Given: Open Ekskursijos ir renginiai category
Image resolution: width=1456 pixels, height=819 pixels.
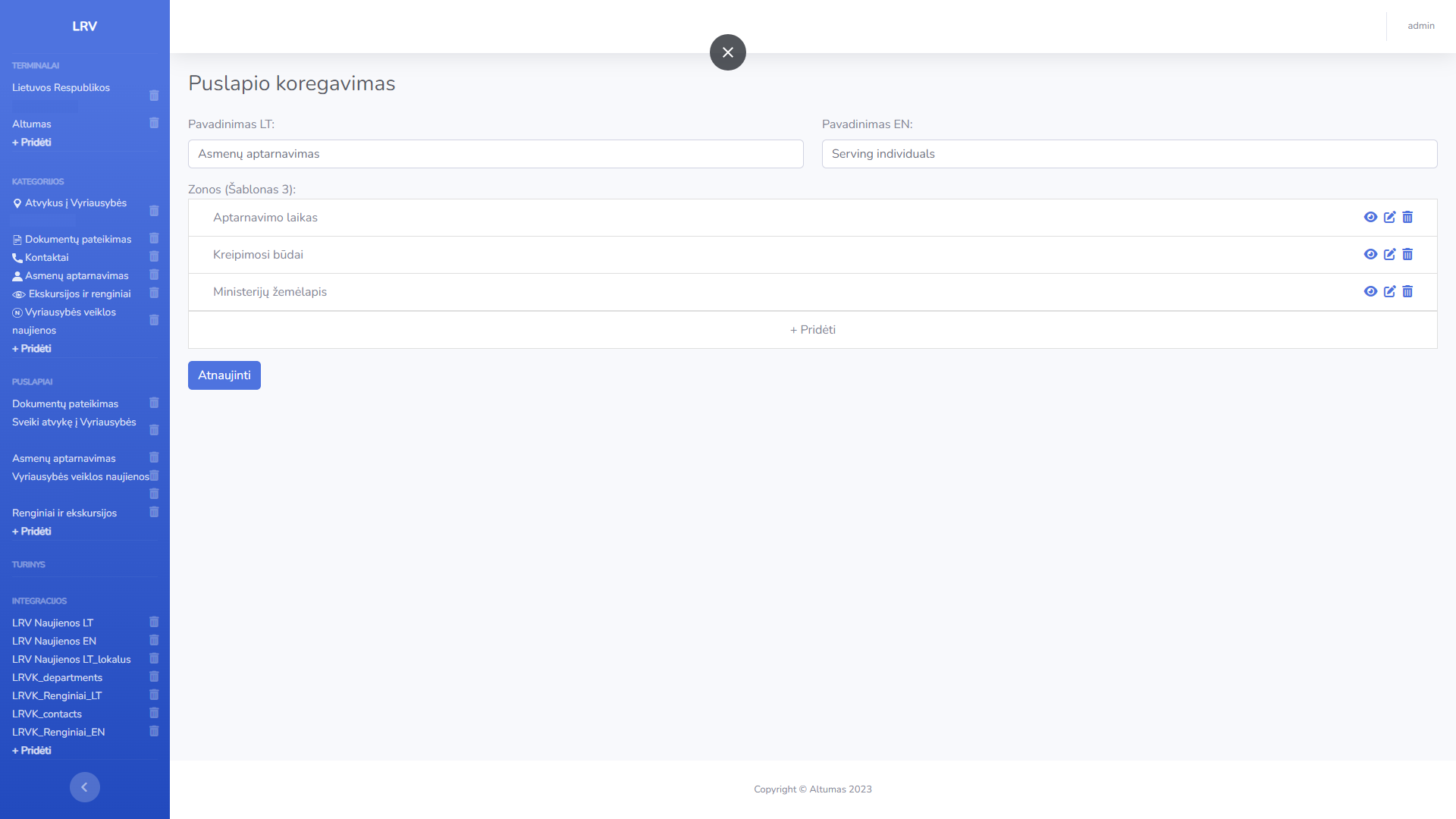Looking at the screenshot, I should [x=79, y=294].
